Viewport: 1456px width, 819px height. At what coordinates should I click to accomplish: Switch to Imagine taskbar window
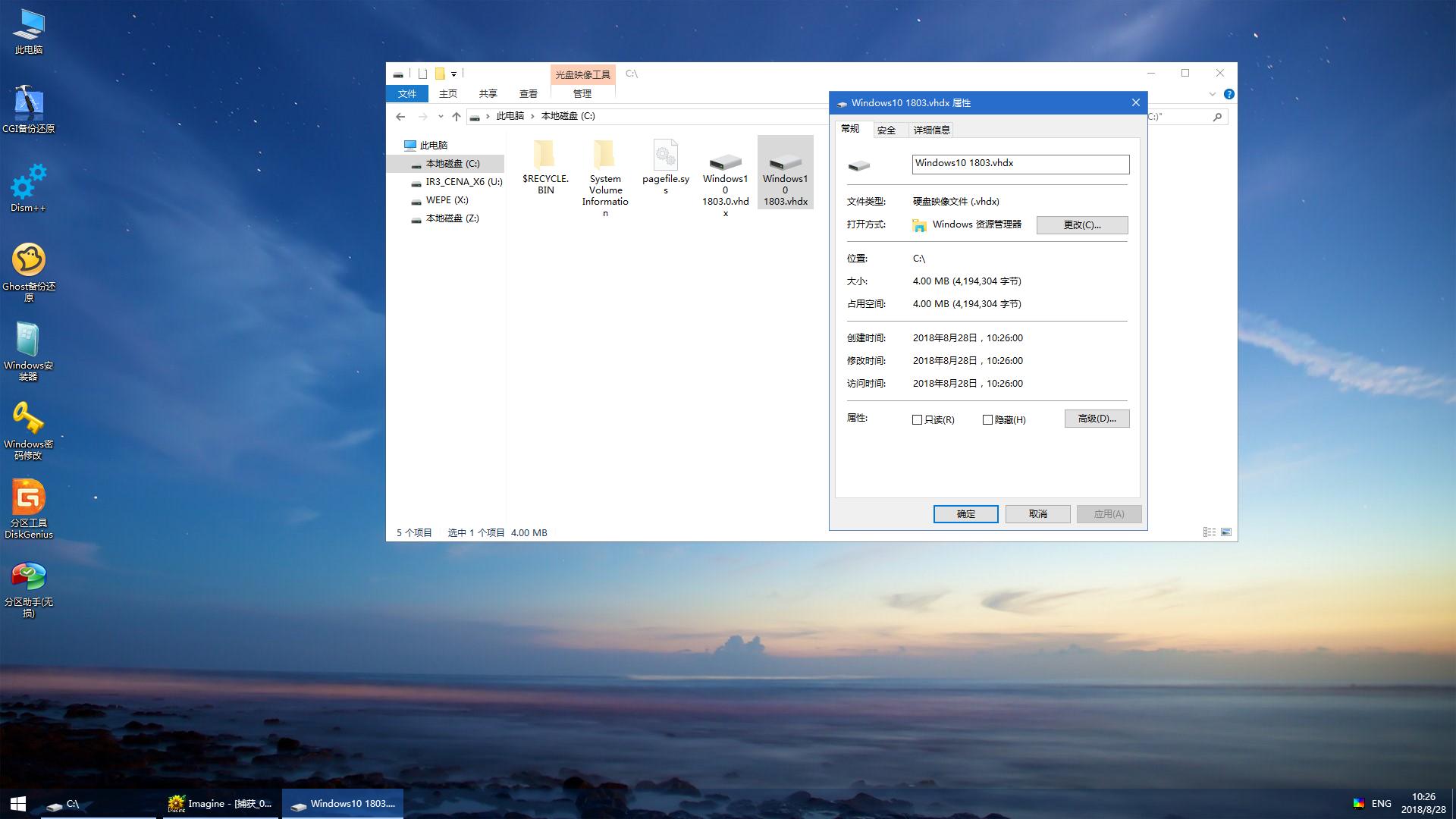pyautogui.click(x=221, y=803)
